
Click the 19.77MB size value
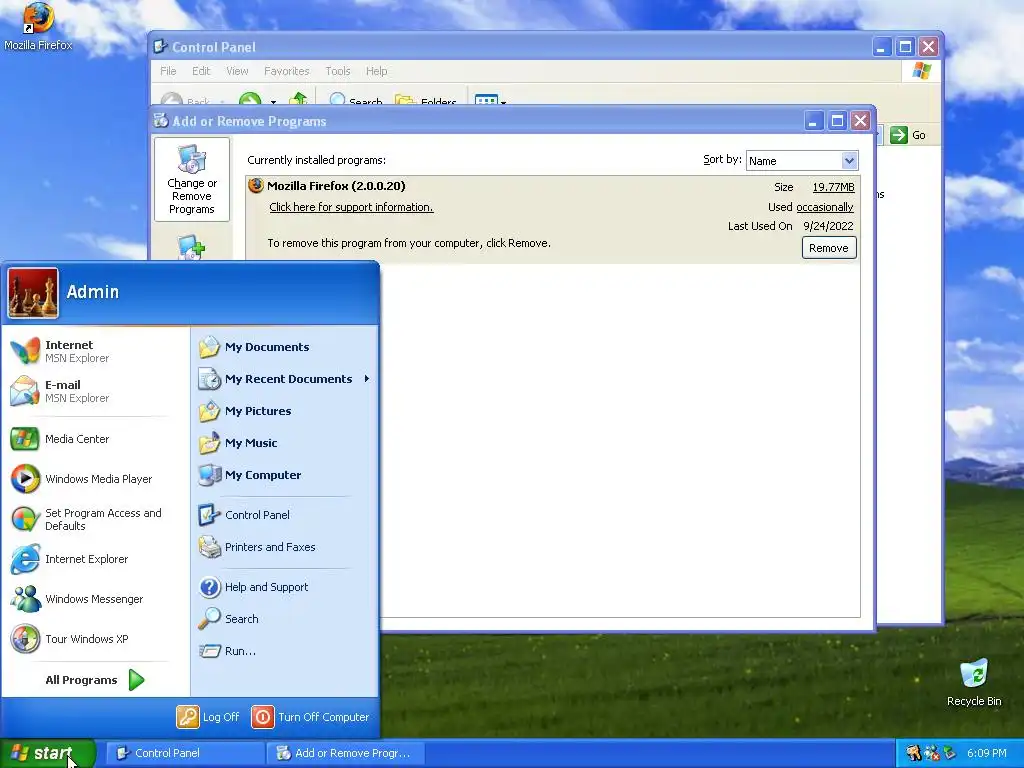(833, 187)
